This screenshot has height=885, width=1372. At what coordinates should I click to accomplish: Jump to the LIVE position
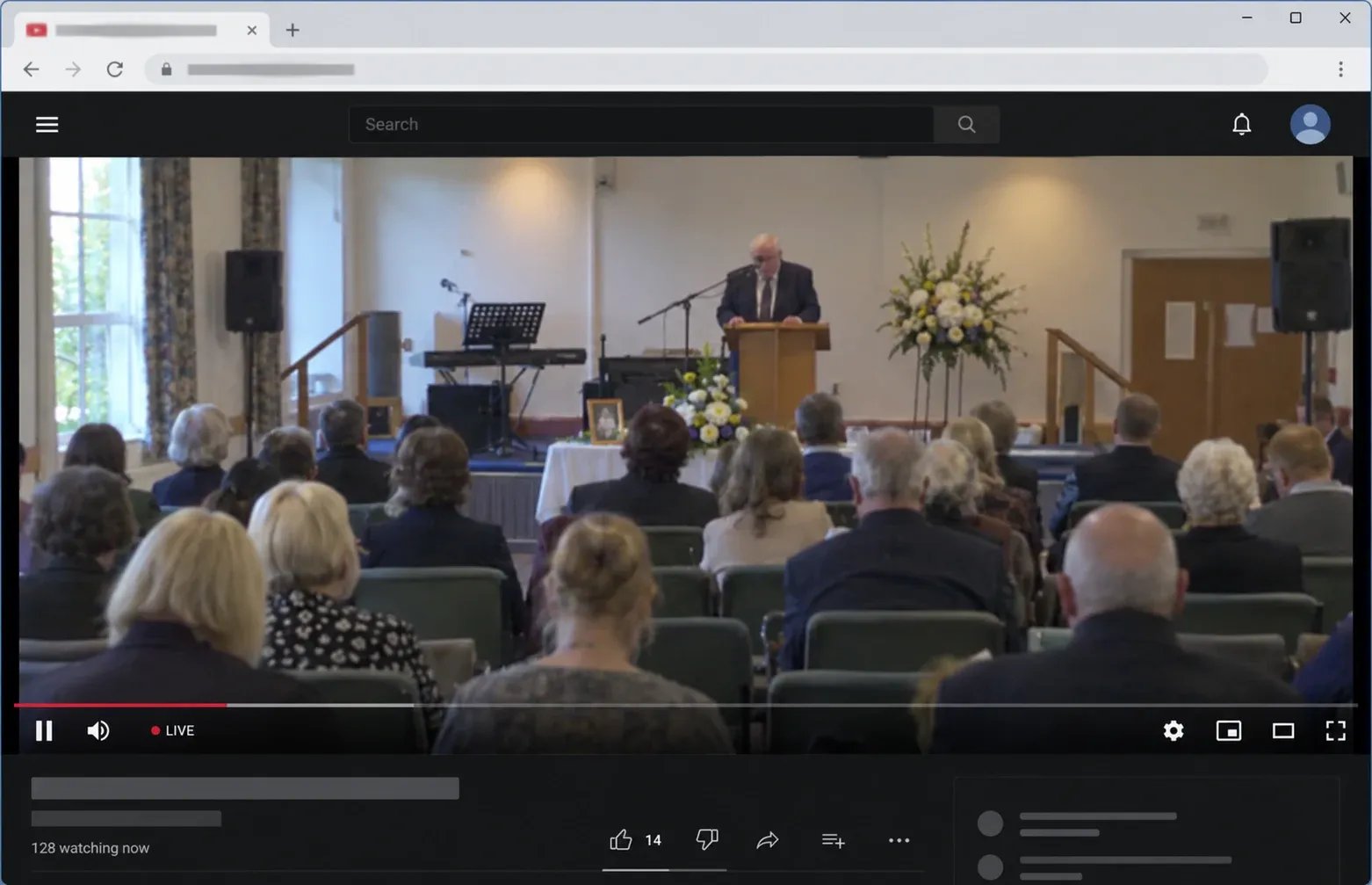click(x=173, y=730)
